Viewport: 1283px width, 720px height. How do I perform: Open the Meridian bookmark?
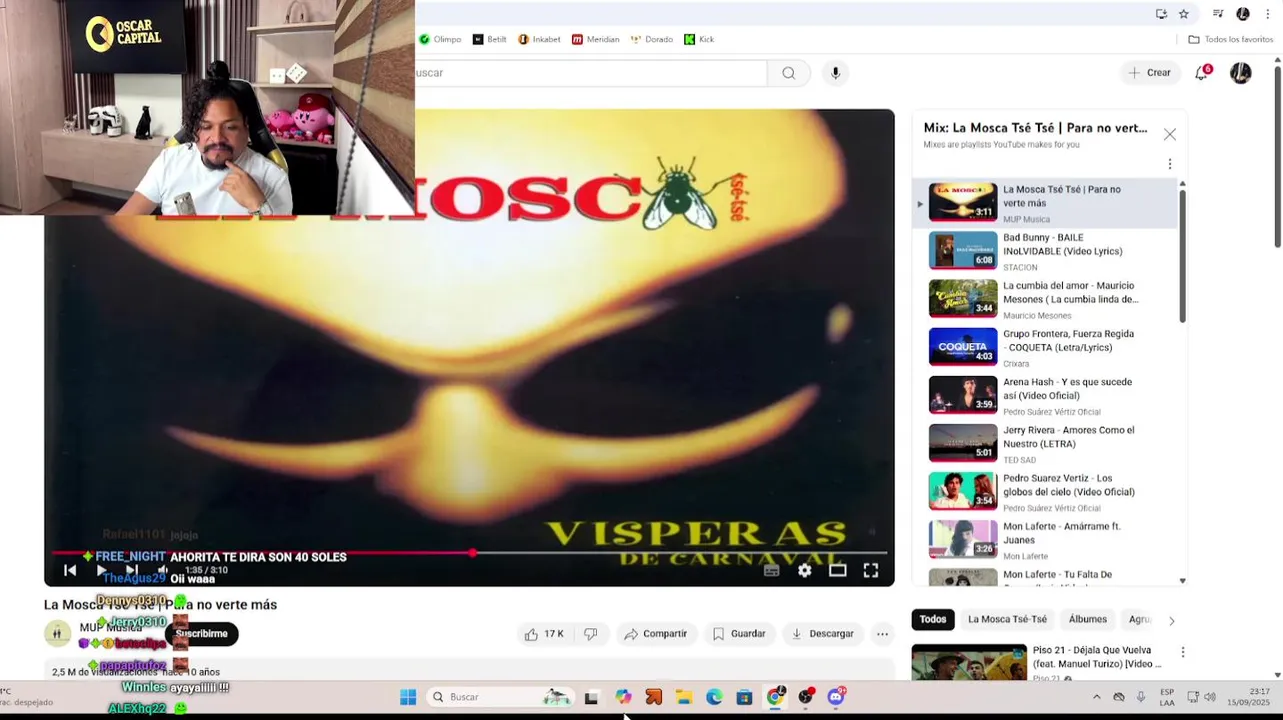(x=596, y=39)
